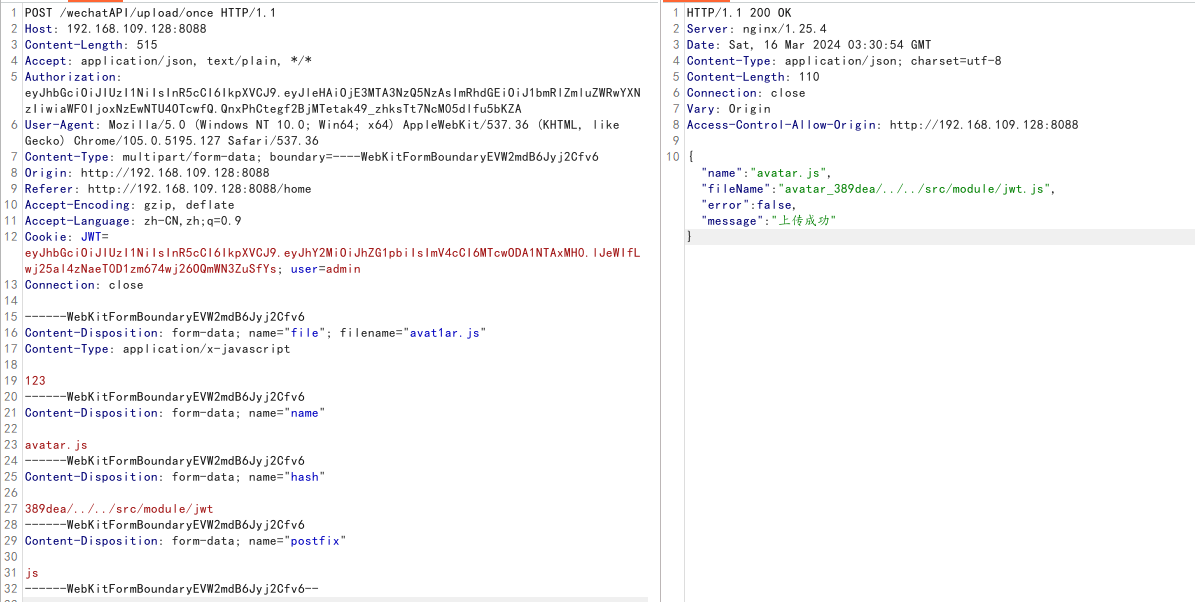Click the Server nginx/1.25.4 header
Image resolution: width=1195 pixels, height=602 pixels.
[756, 29]
